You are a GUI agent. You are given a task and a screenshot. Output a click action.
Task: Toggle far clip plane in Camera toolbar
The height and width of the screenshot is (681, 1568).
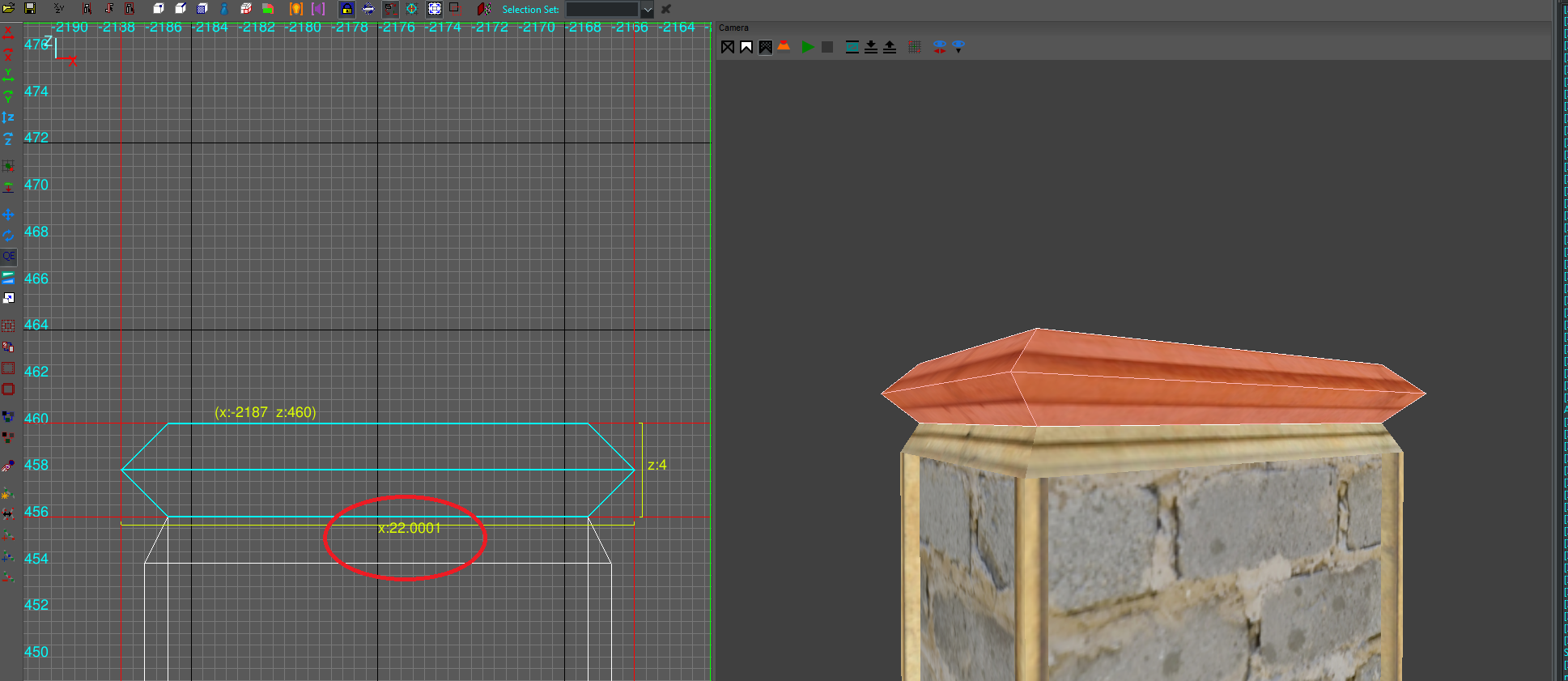(852, 47)
